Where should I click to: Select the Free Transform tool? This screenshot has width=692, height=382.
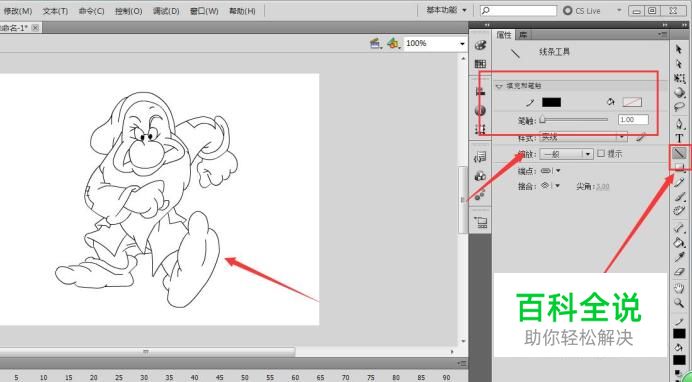pyautogui.click(x=679, y=78)
